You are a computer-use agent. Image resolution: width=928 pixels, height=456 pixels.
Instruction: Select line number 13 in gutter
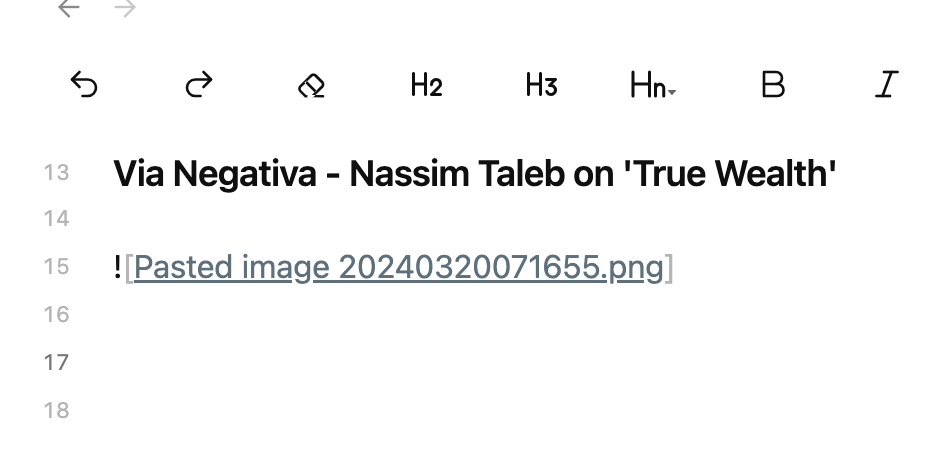[x=56, y=173]
